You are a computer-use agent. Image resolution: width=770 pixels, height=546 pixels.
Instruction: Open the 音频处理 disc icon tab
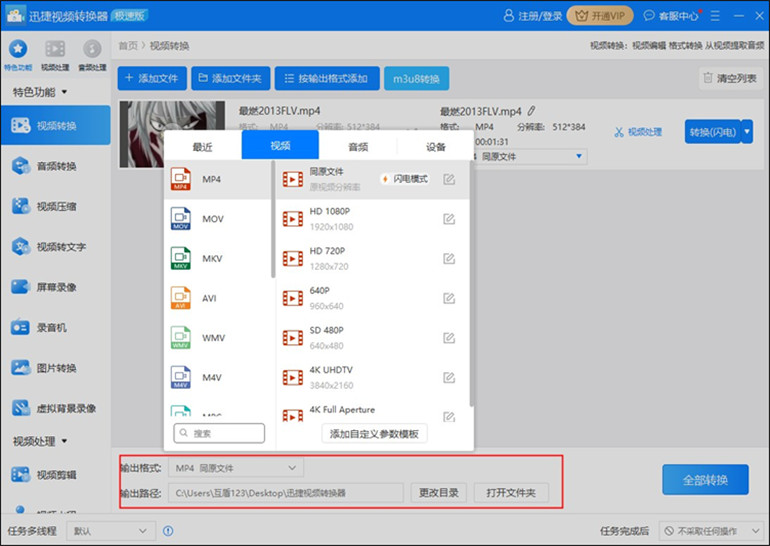pos(92,55)
